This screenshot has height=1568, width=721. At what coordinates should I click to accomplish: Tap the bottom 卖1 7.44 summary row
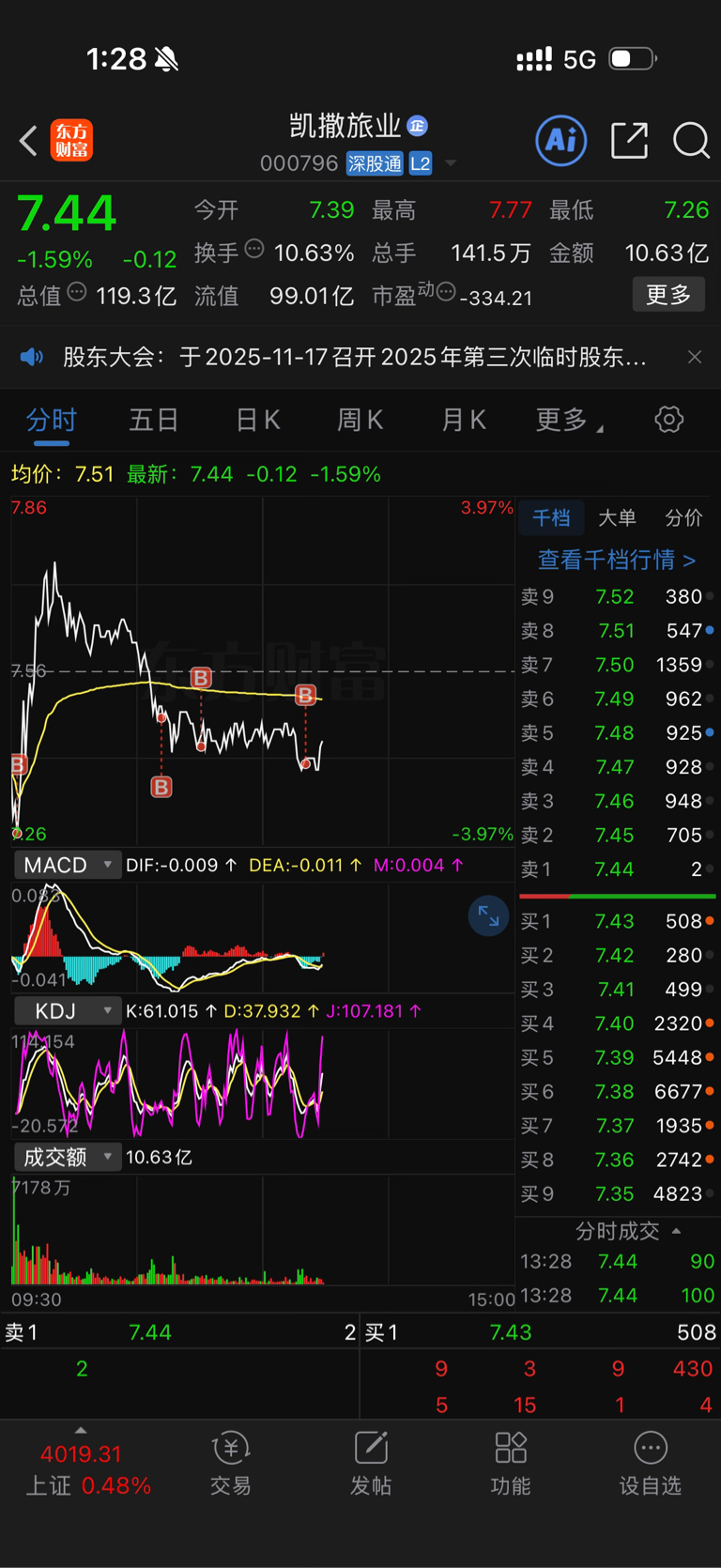180,1332
